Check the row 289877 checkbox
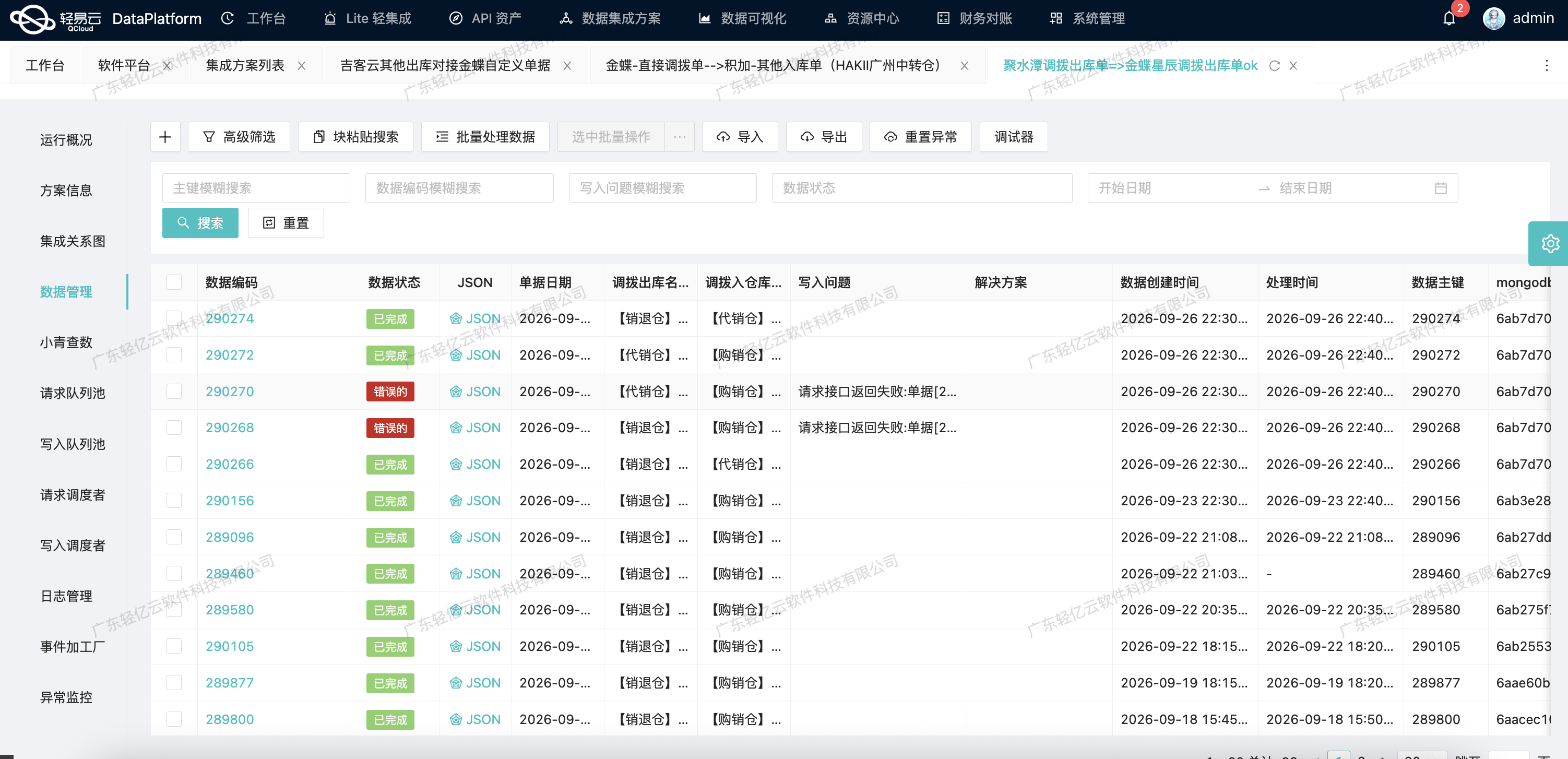Image resolution: width=1568 pixels, height=759 pixels. (x=174, y=683)
